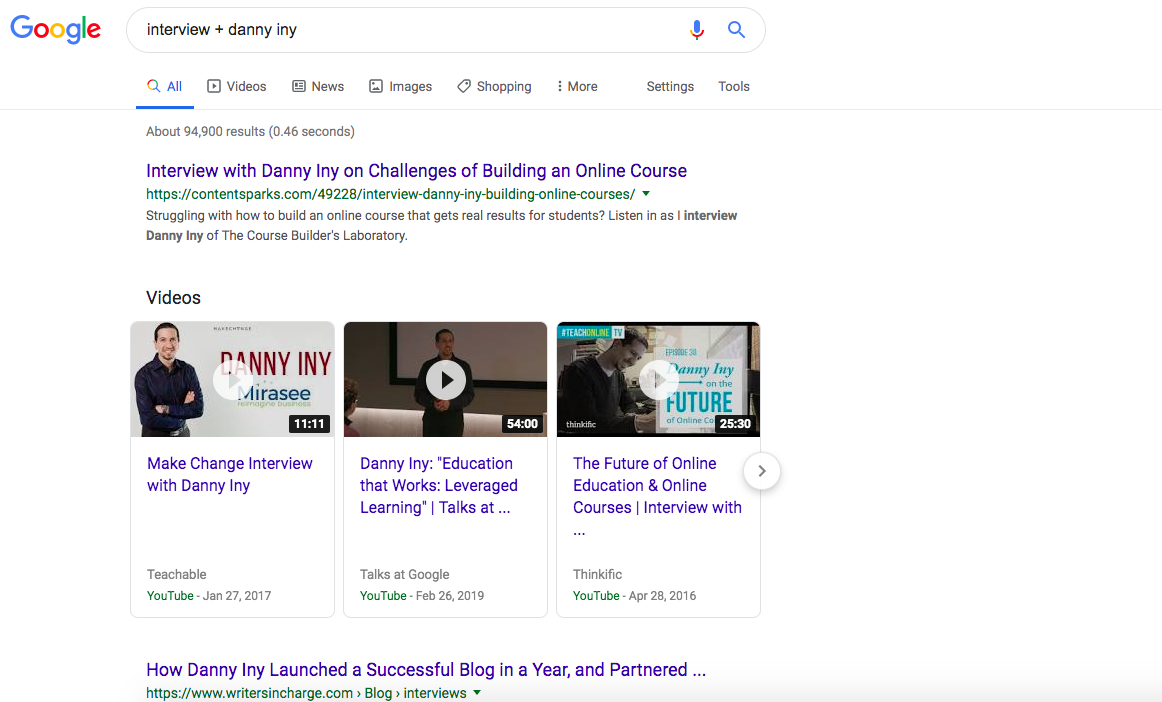Click the 25:30 duration badge
Screen dimensions: 1162x702
click(735, 424)
